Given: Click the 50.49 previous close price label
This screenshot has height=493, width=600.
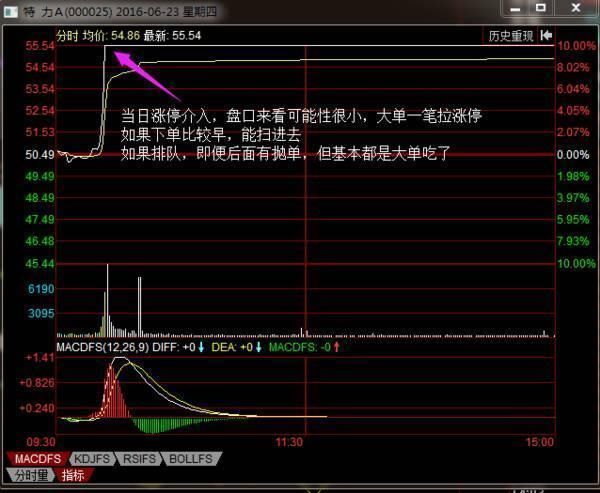Looking at the screenshot, I should coord(40,155).
